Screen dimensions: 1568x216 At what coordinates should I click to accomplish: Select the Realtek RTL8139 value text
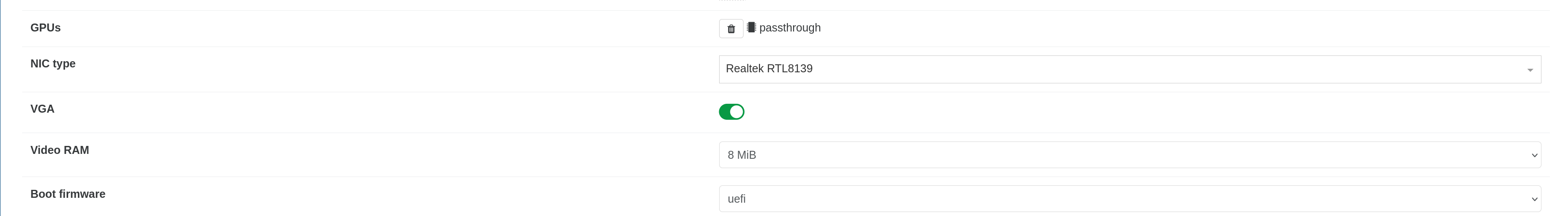click(769, 69)
